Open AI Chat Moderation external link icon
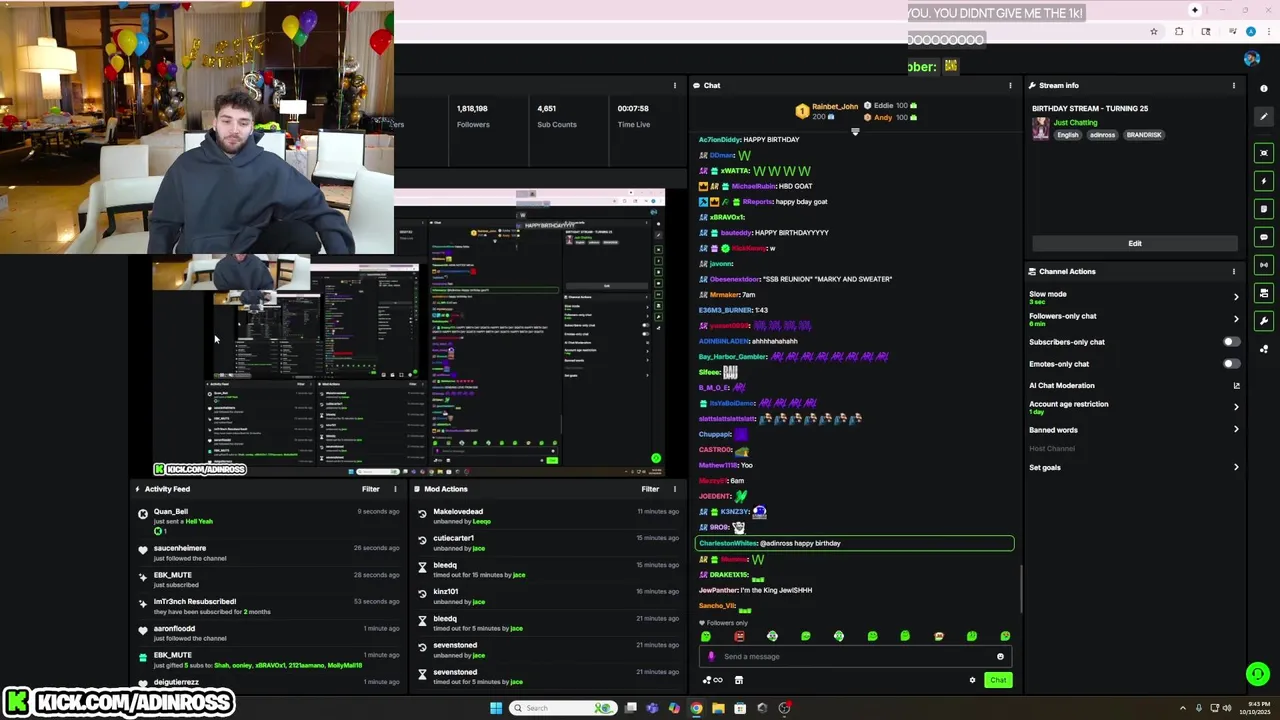Image resolution: width=1280 pixels, height=720 pixels. [x=1236, y=386]
